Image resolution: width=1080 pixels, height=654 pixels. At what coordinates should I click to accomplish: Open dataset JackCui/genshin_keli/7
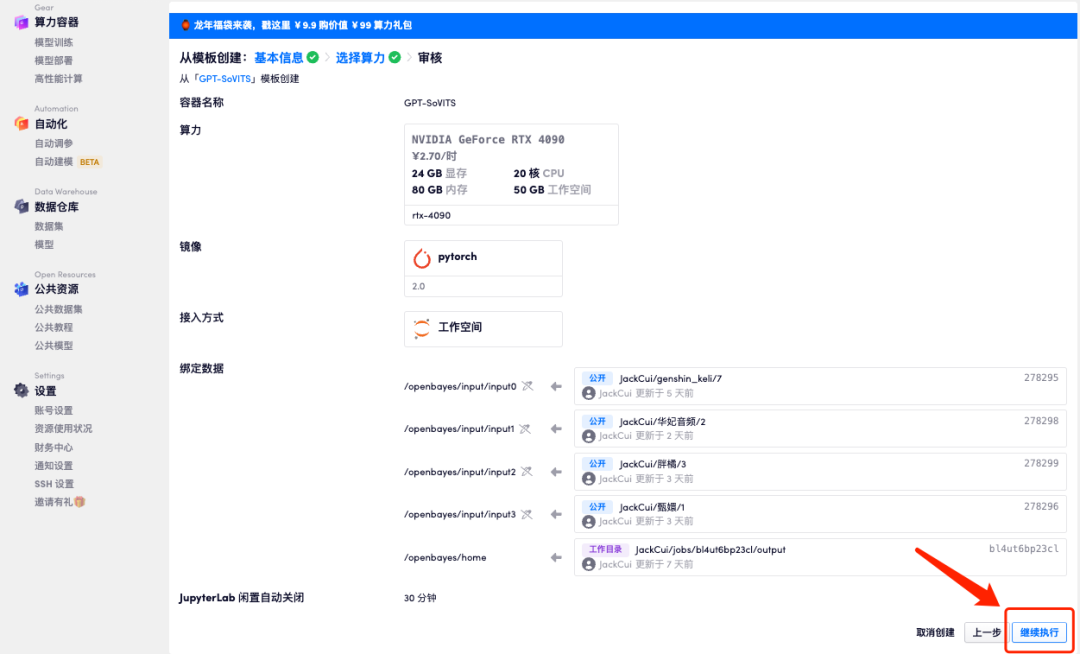pos(670,379)
